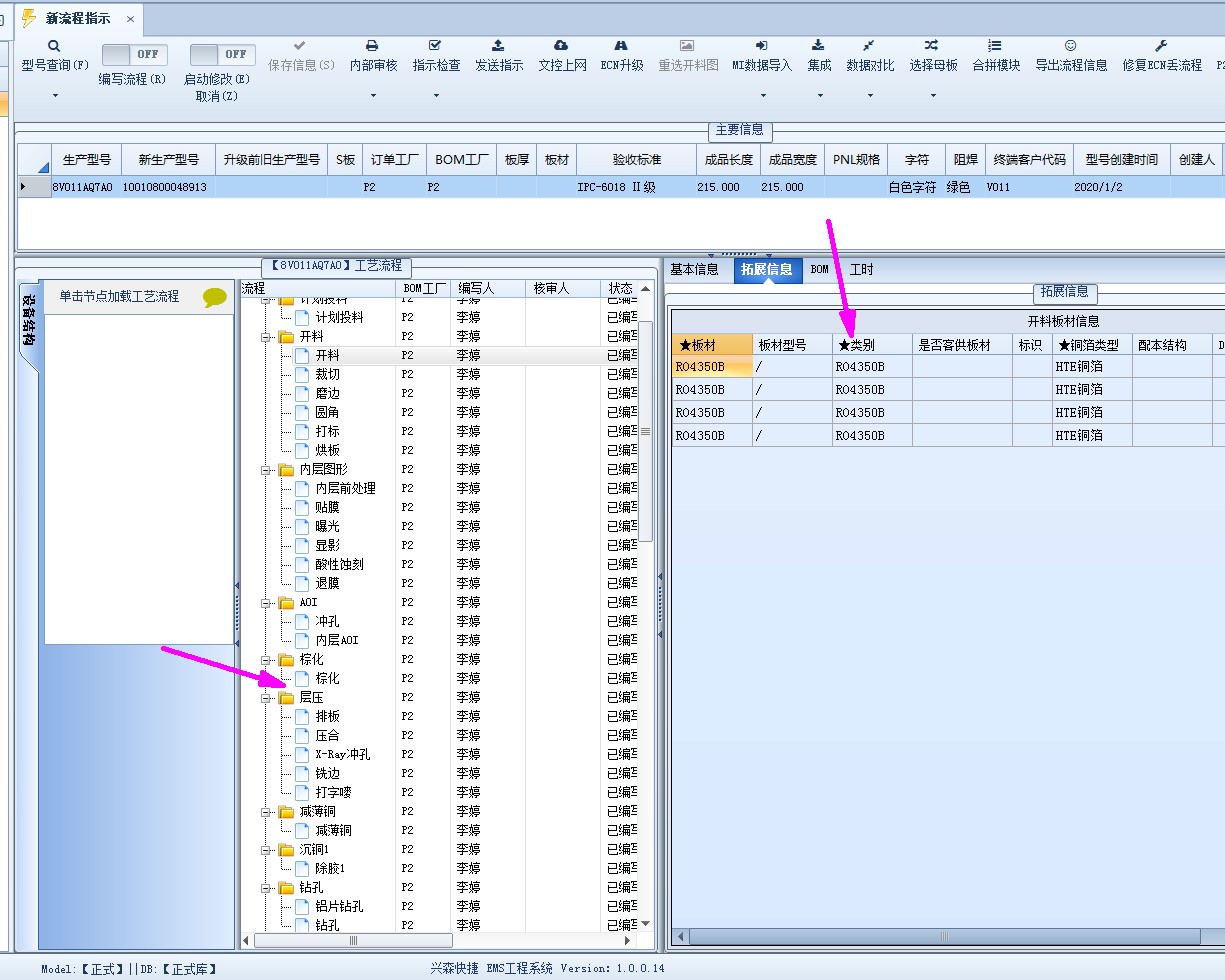Click the 合拼模块 list icon
Viewport: 1225px width, 980px height.
(x=995, y=46)
